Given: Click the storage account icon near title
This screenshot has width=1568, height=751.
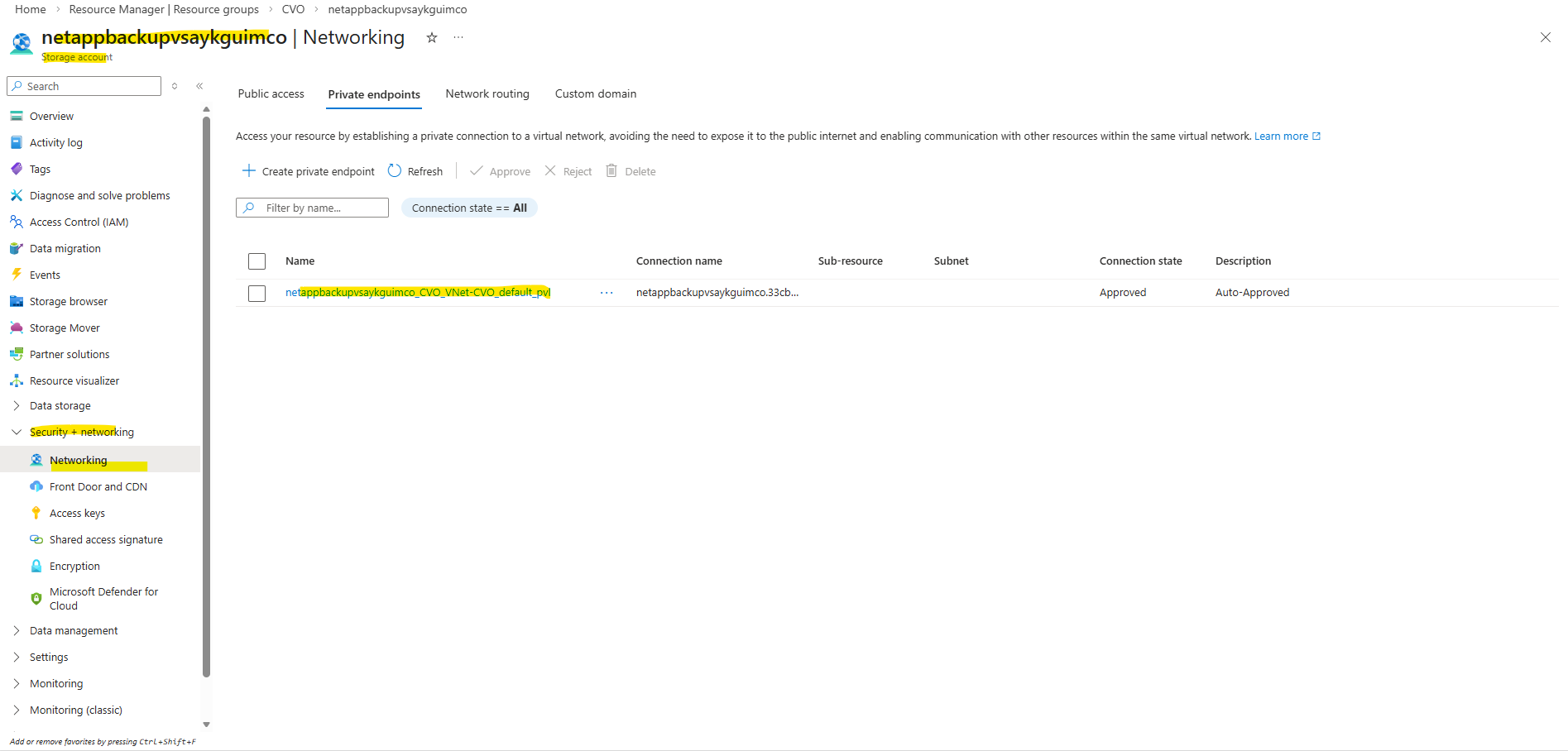Looking at the screenshot, I should click(22, 43).
